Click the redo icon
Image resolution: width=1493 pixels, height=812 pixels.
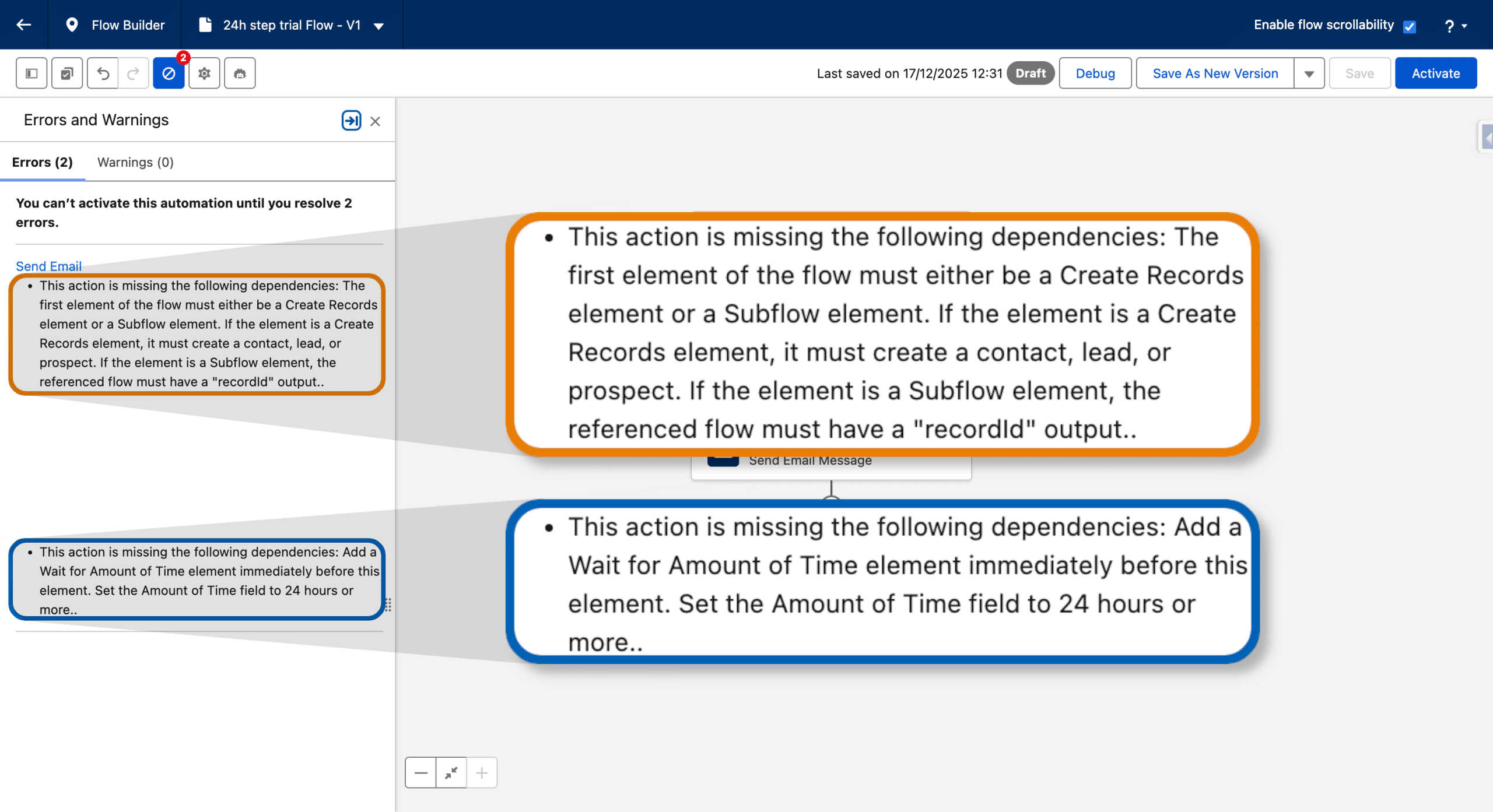coord(134,73)
